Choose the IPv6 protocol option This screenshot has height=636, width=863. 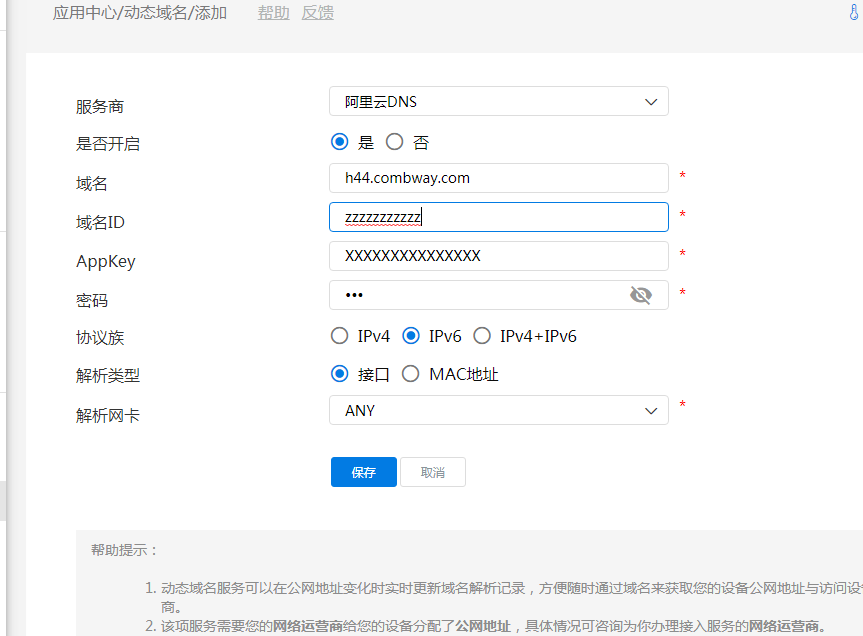(411, 336)
